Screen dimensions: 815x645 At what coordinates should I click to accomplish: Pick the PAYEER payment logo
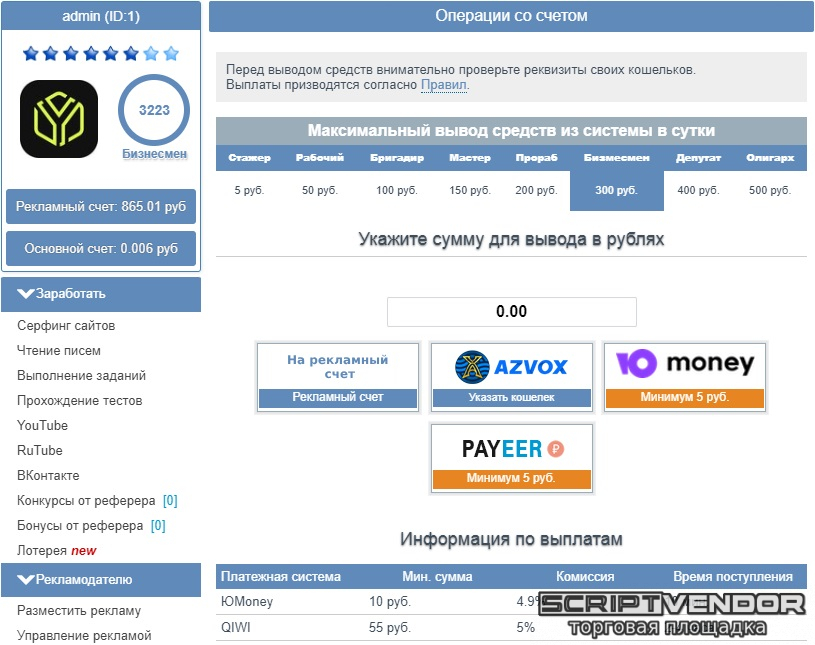pos(511,448)
